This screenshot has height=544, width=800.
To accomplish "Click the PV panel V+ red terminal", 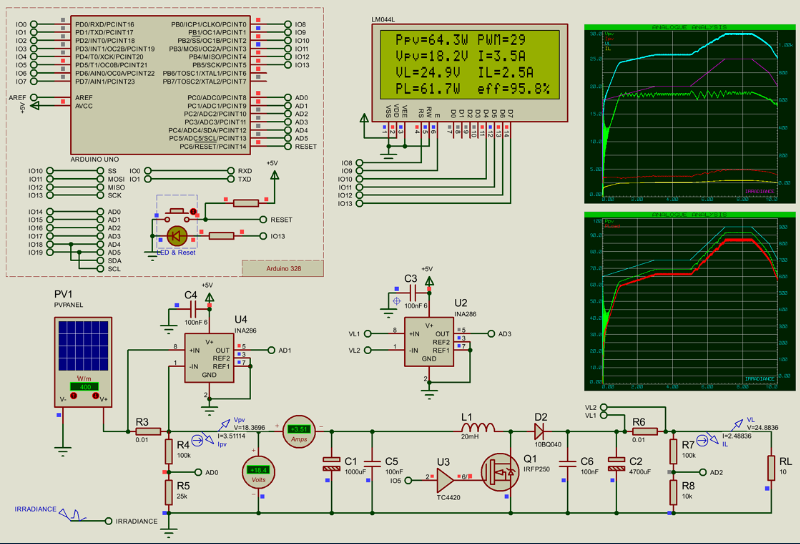I will [x=95, y=396].
